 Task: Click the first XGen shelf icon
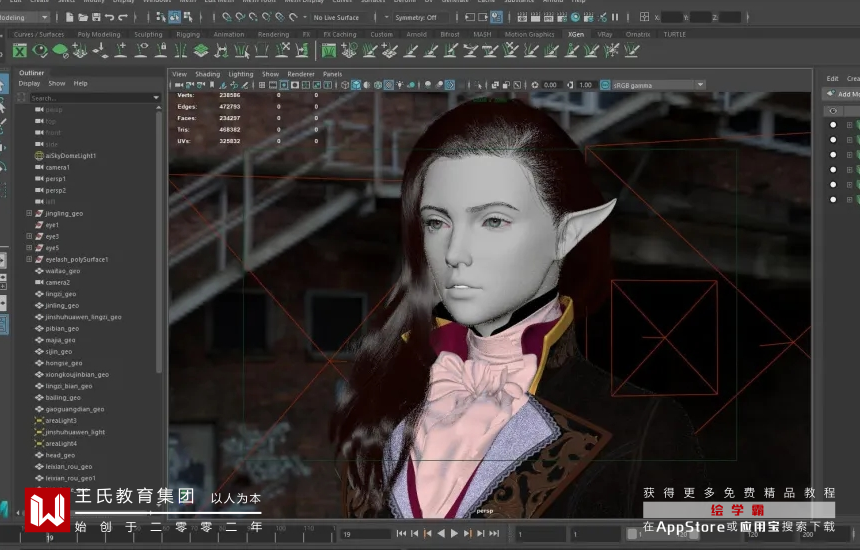pos(20,51)
